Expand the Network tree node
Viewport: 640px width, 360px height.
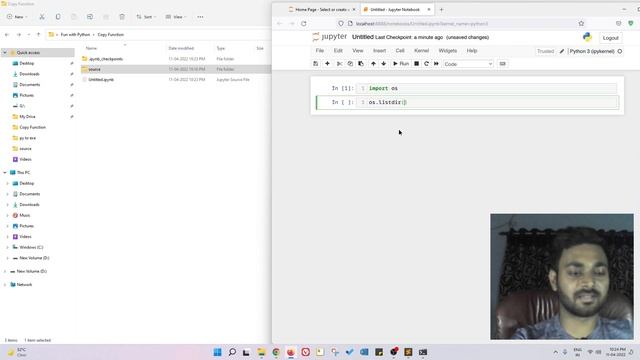(x=5, y=284)
